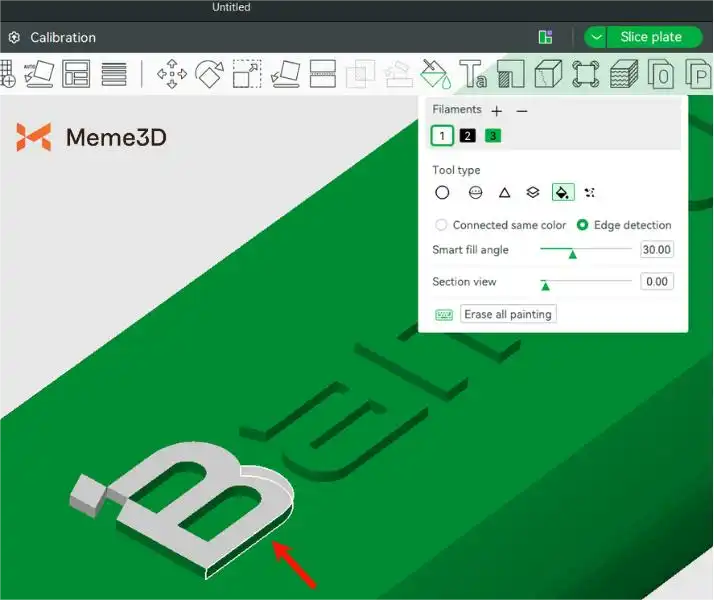Select the Scale tool in toolbar

(246, 74)
